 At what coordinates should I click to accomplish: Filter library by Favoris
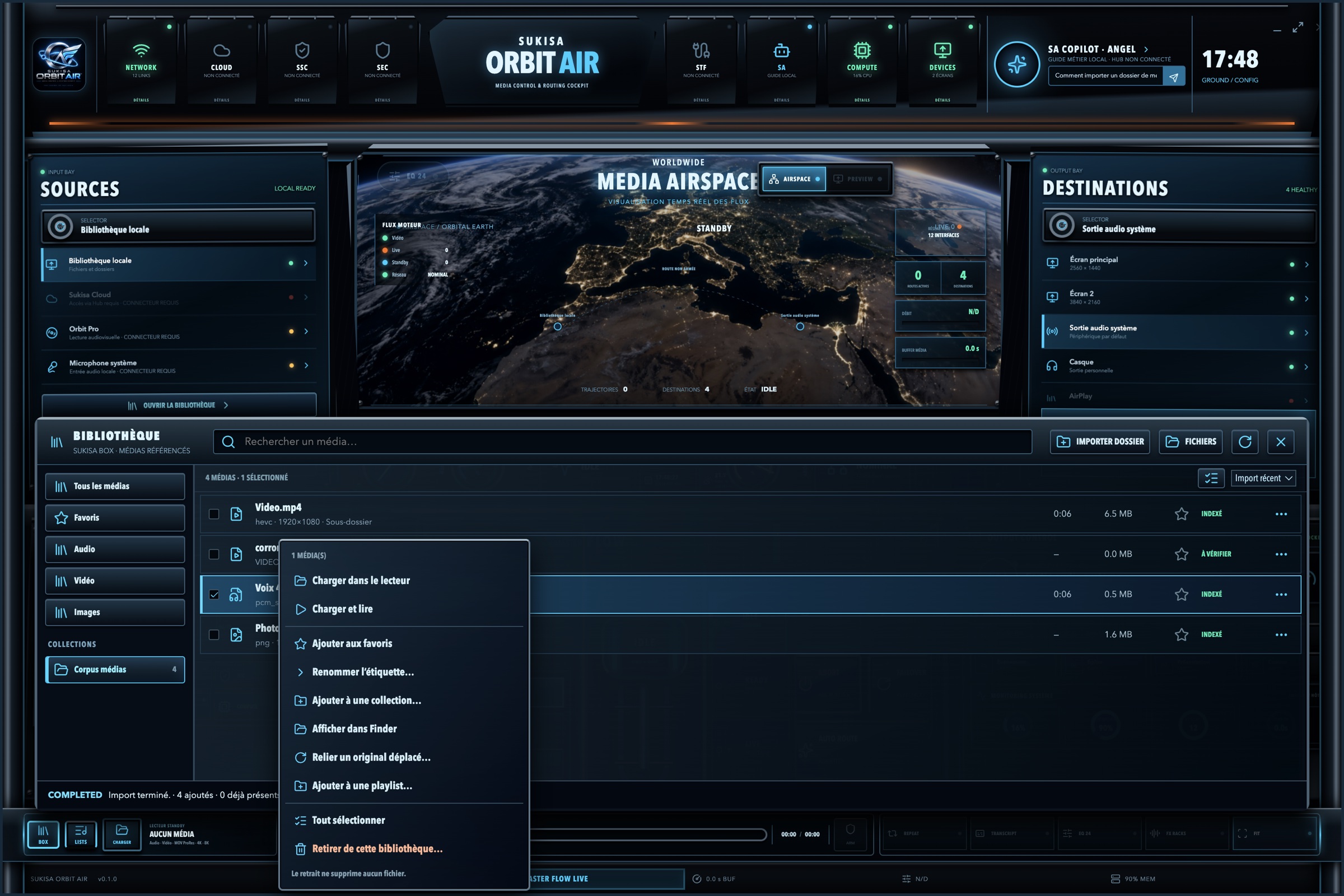[115, 517]
